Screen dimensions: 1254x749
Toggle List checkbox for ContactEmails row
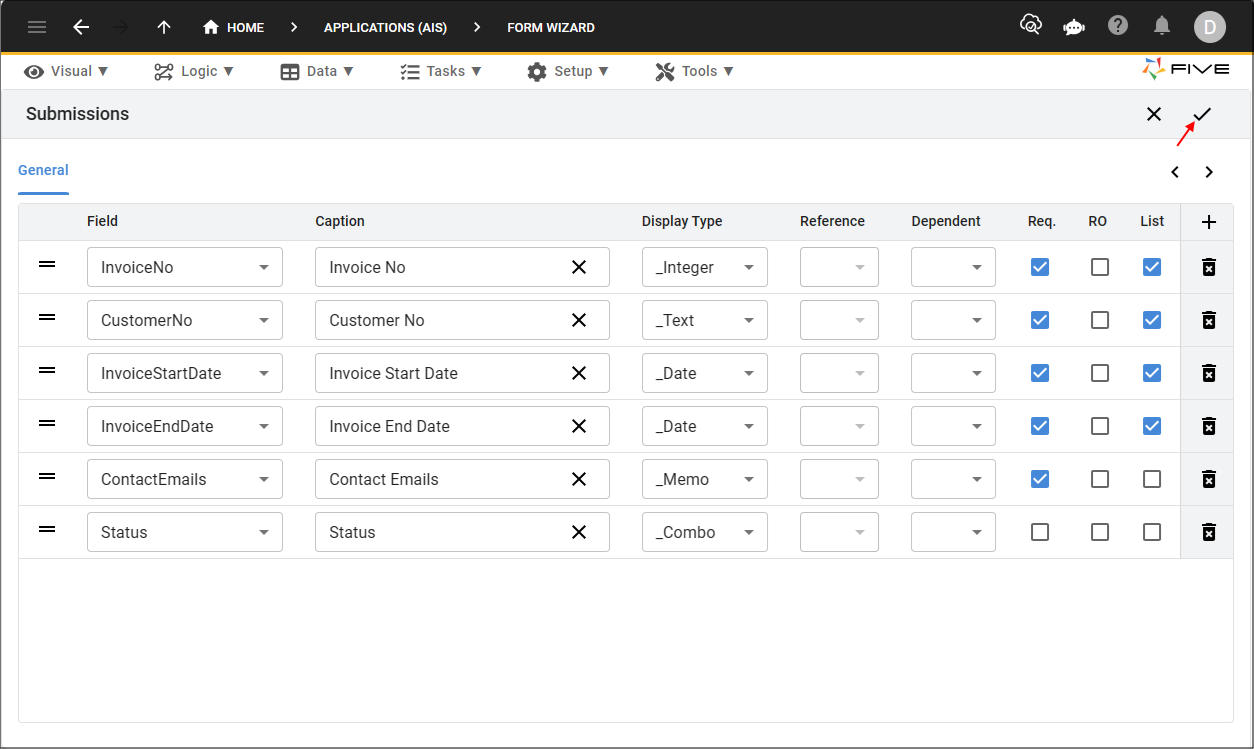(1152, 479)
